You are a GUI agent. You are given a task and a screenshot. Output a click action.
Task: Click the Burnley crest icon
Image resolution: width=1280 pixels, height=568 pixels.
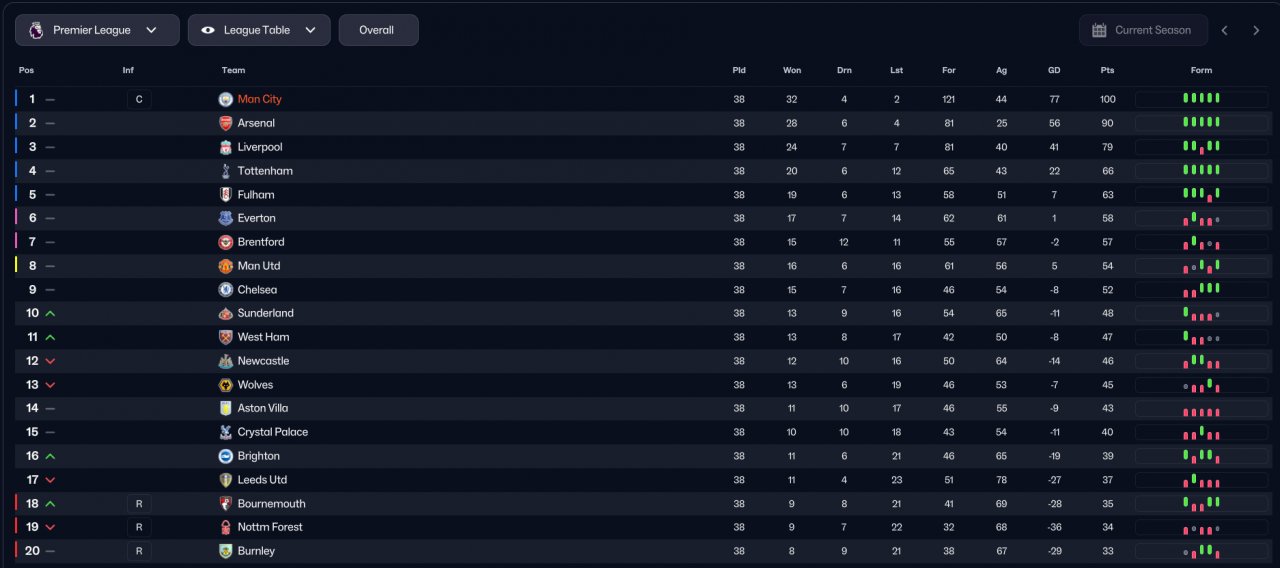coord(225,551)
